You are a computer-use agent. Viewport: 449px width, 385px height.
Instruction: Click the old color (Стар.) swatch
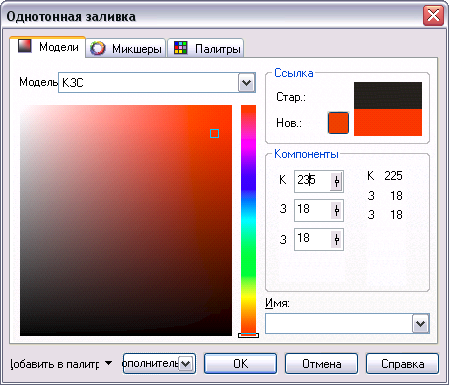click(388, 95)
